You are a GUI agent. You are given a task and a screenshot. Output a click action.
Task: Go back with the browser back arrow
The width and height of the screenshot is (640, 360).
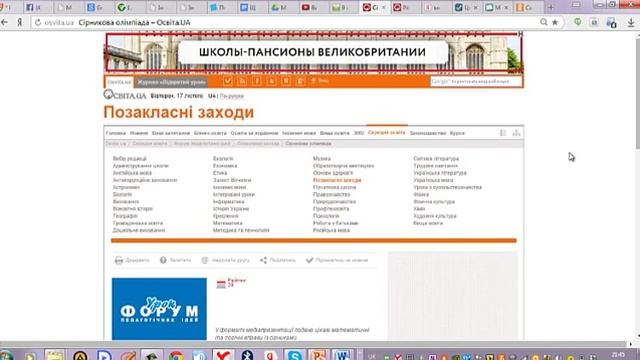4,23
